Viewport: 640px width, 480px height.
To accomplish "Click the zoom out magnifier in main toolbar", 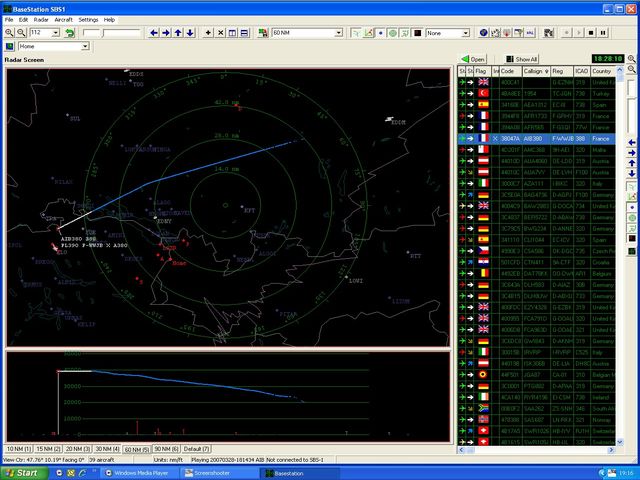I will (x=21, y=33).
